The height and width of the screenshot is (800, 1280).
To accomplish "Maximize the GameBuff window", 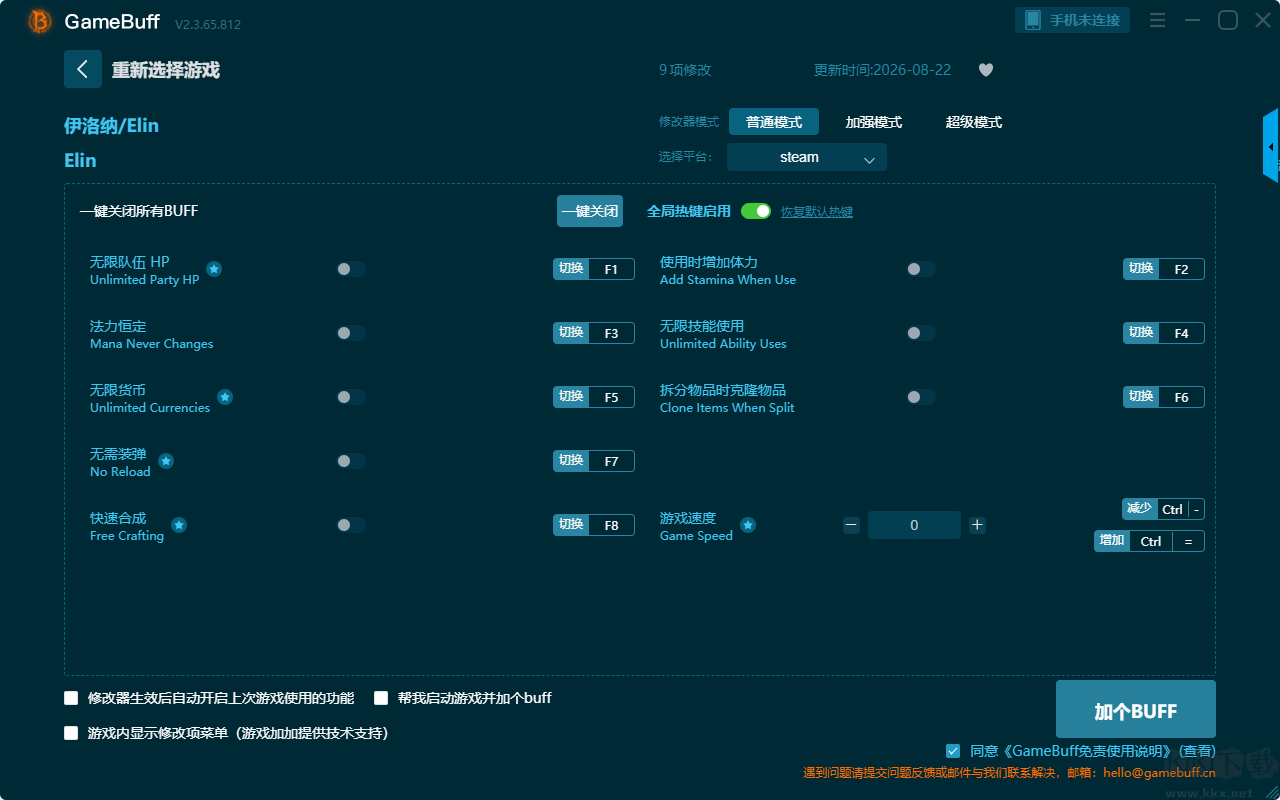I will pos(1228,20).
